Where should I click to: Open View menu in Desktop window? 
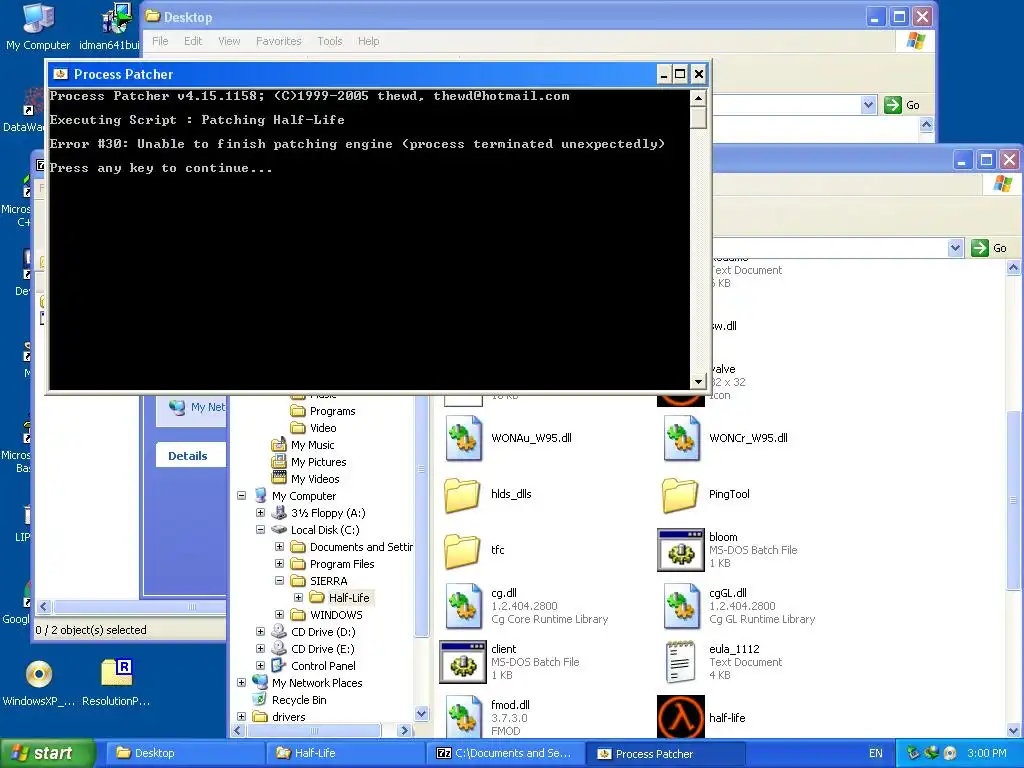click(229, 40)
